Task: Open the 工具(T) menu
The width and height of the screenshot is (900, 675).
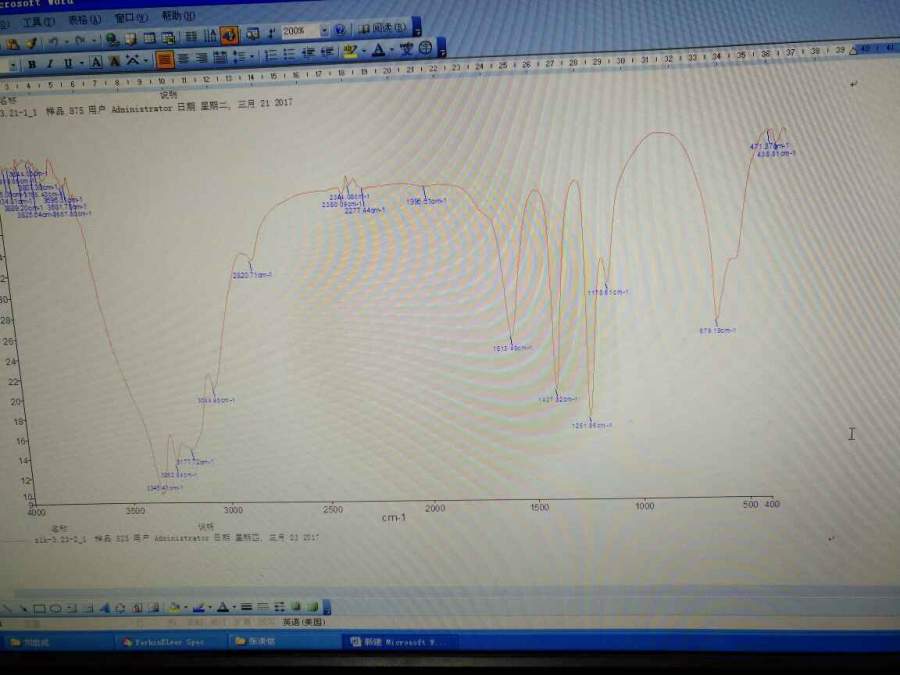Action: click(38, 22)
